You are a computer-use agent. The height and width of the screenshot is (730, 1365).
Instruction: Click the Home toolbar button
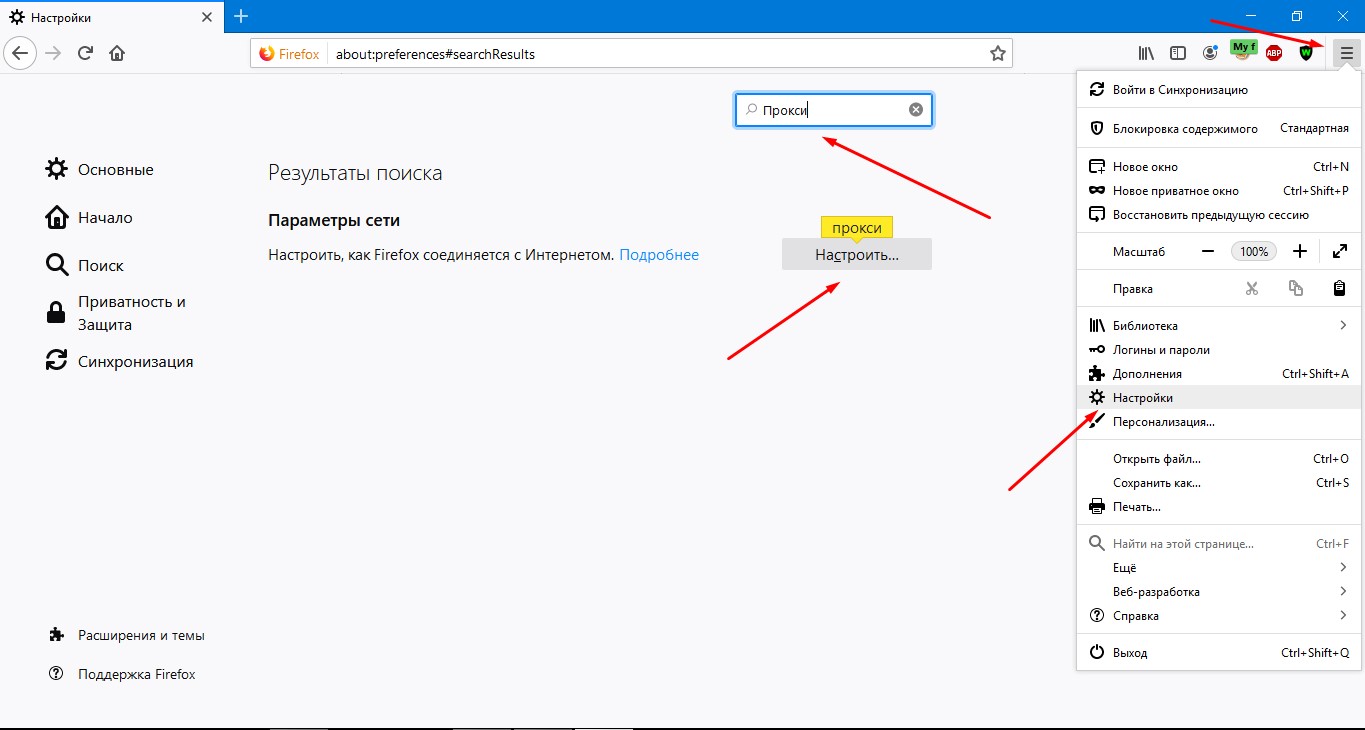[x=117, y=54]
